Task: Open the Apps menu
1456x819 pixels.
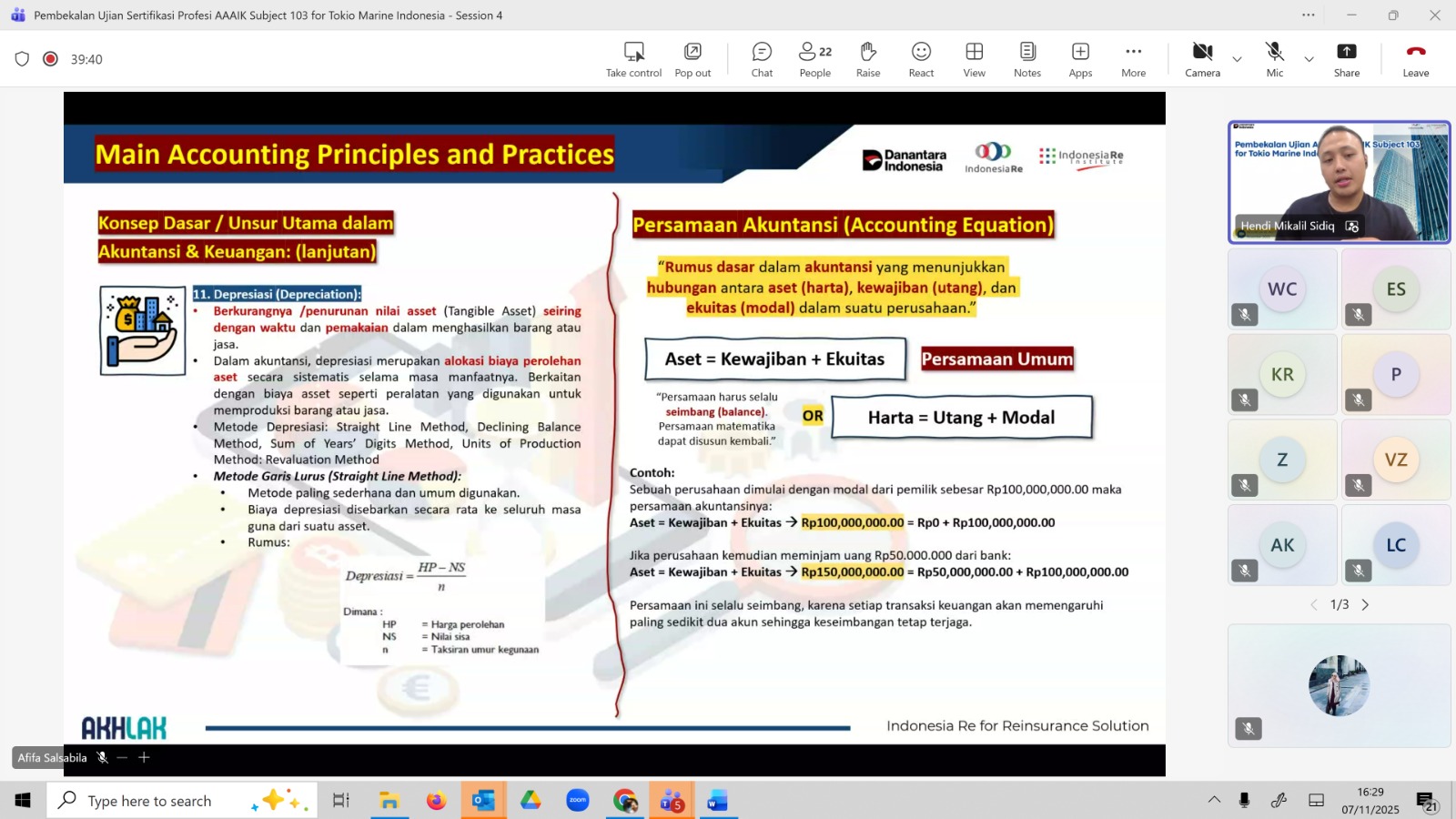Action: (1080, 59)
